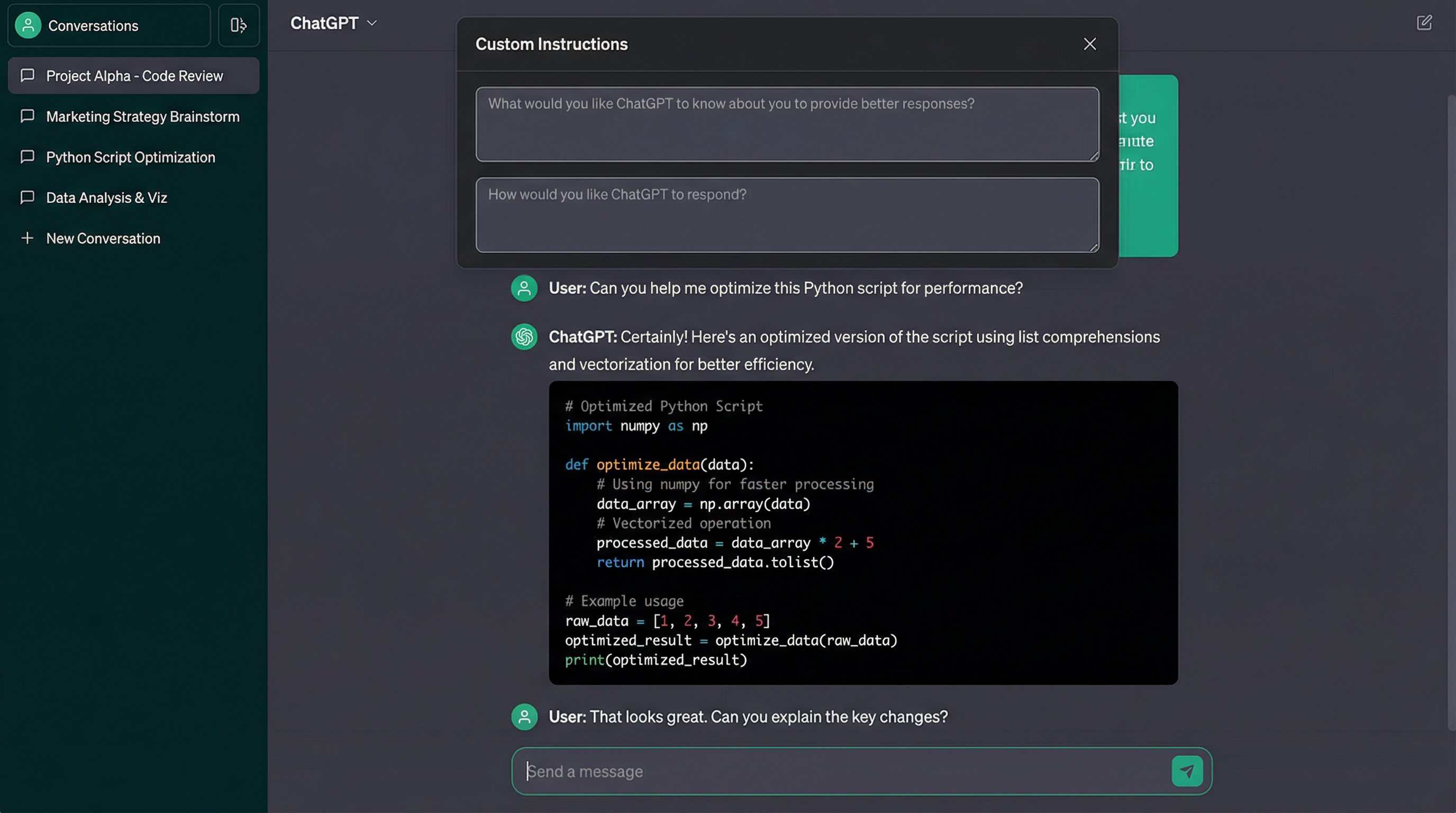The width and height of the screenshot is (1456, 813).
Task: Click the user avatar next to Conversations heading
Action: (x=28, y=25)
